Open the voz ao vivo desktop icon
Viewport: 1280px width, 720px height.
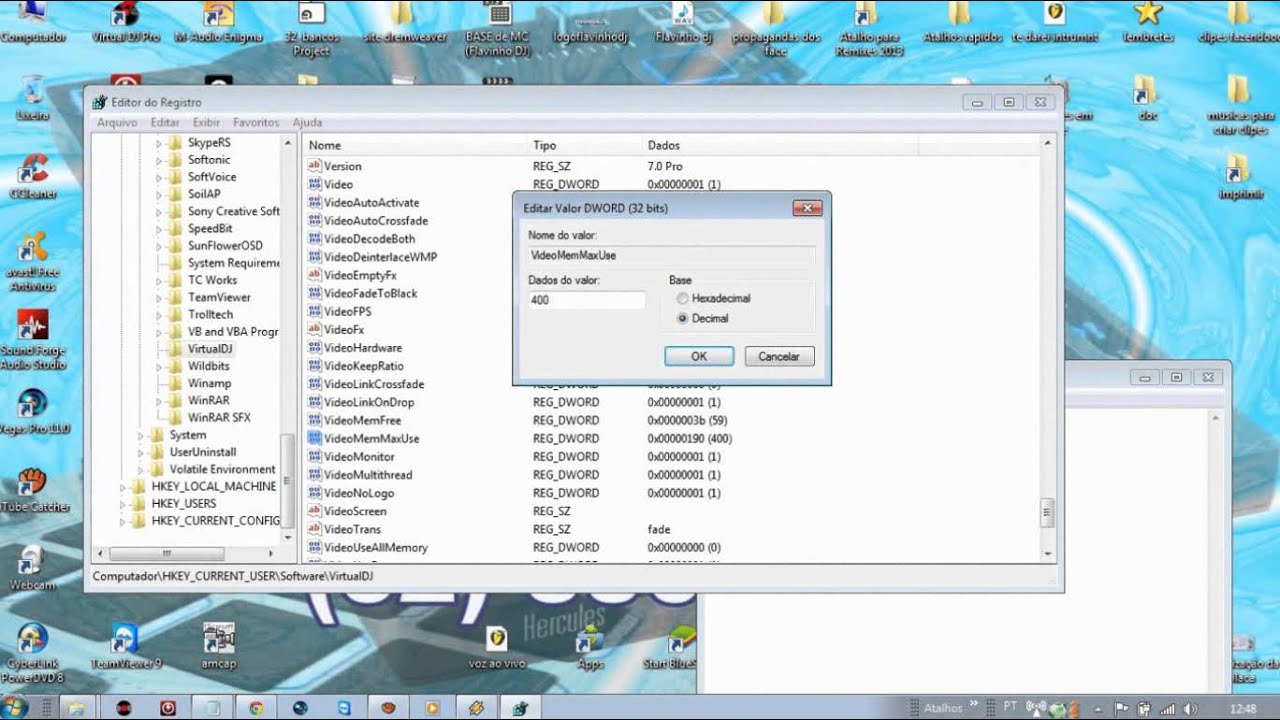pyautogui.click(x=497, y=646)
